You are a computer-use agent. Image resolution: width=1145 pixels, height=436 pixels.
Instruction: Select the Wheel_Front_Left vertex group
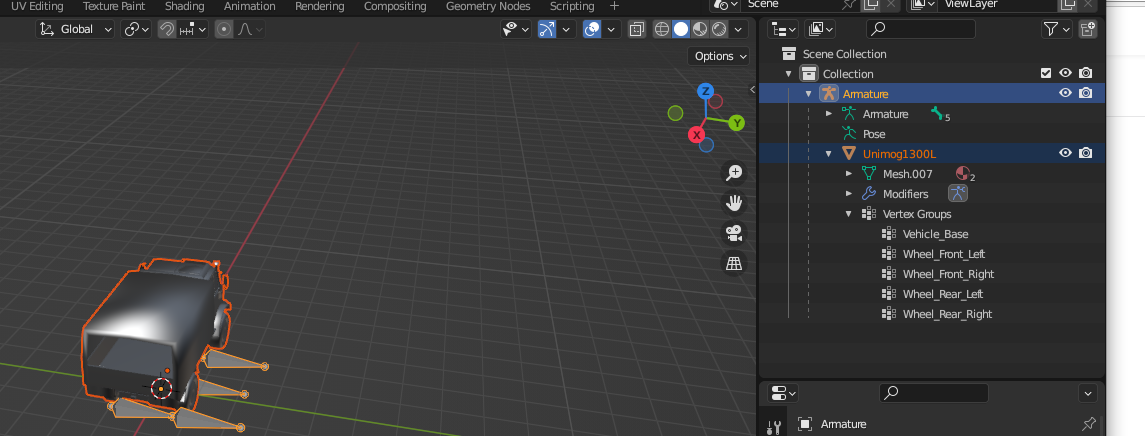pos(943,253)
